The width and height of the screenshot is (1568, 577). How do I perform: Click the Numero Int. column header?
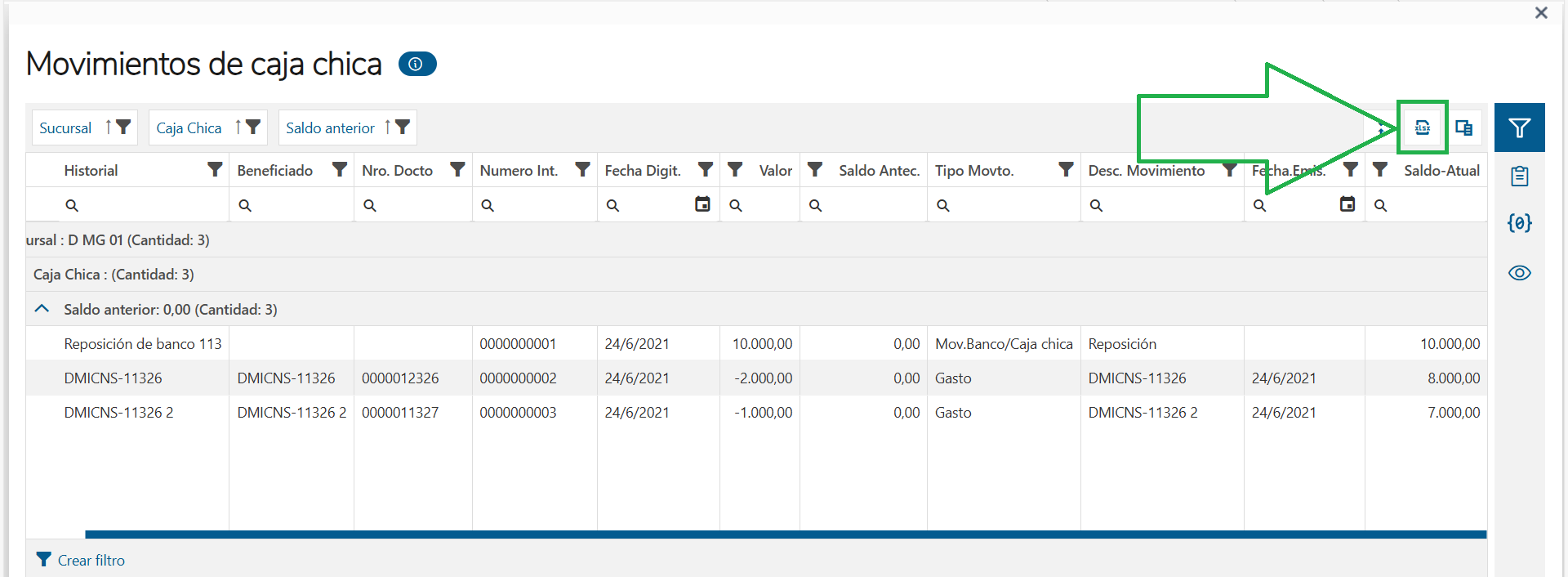(519, 171)
